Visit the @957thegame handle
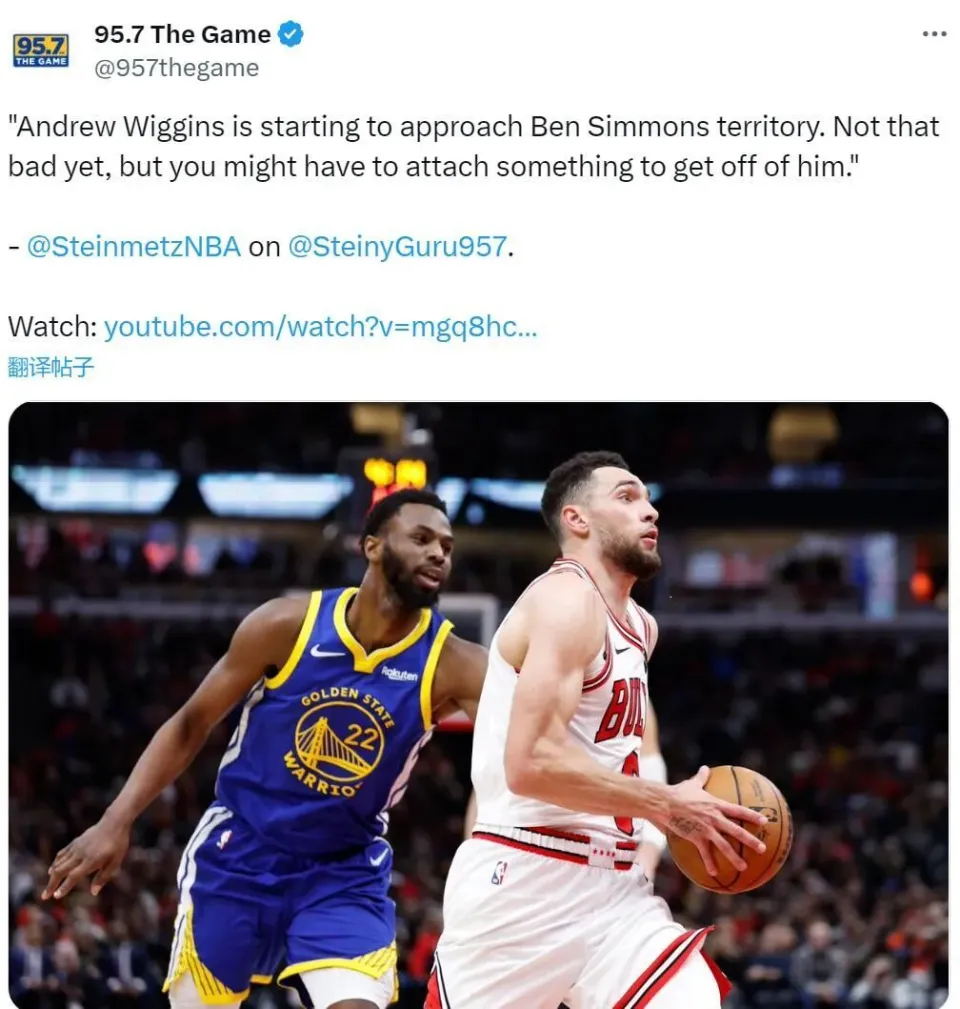Viewport: 960px width, 1009px height. click(176, 68)
